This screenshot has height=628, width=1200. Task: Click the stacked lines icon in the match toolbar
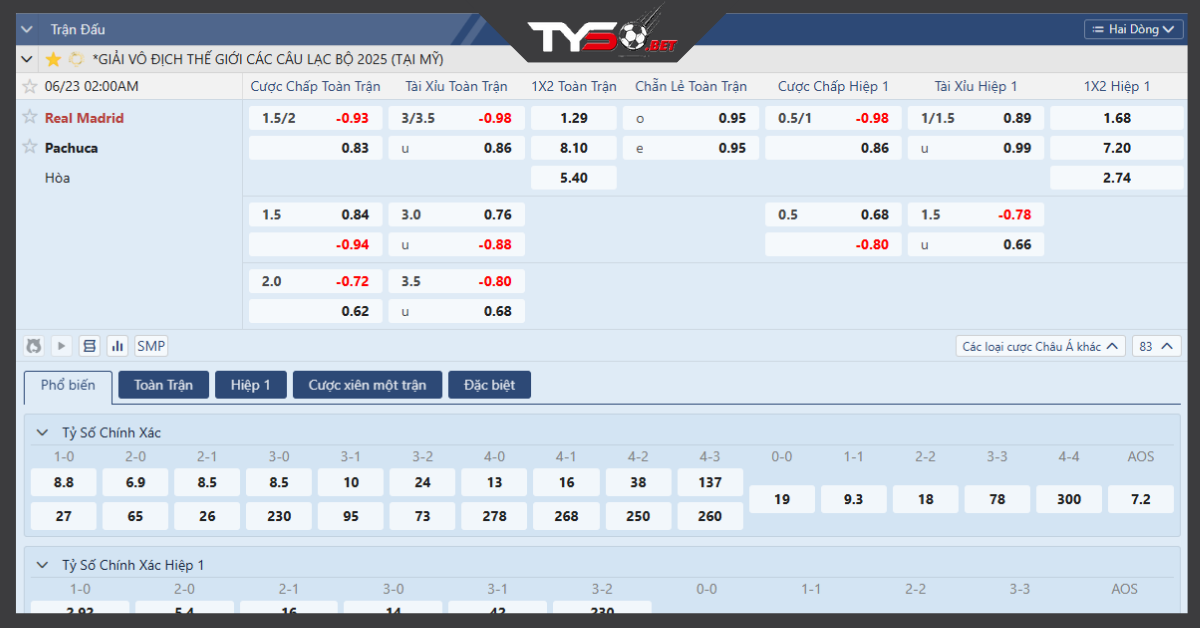click(90, 346)
